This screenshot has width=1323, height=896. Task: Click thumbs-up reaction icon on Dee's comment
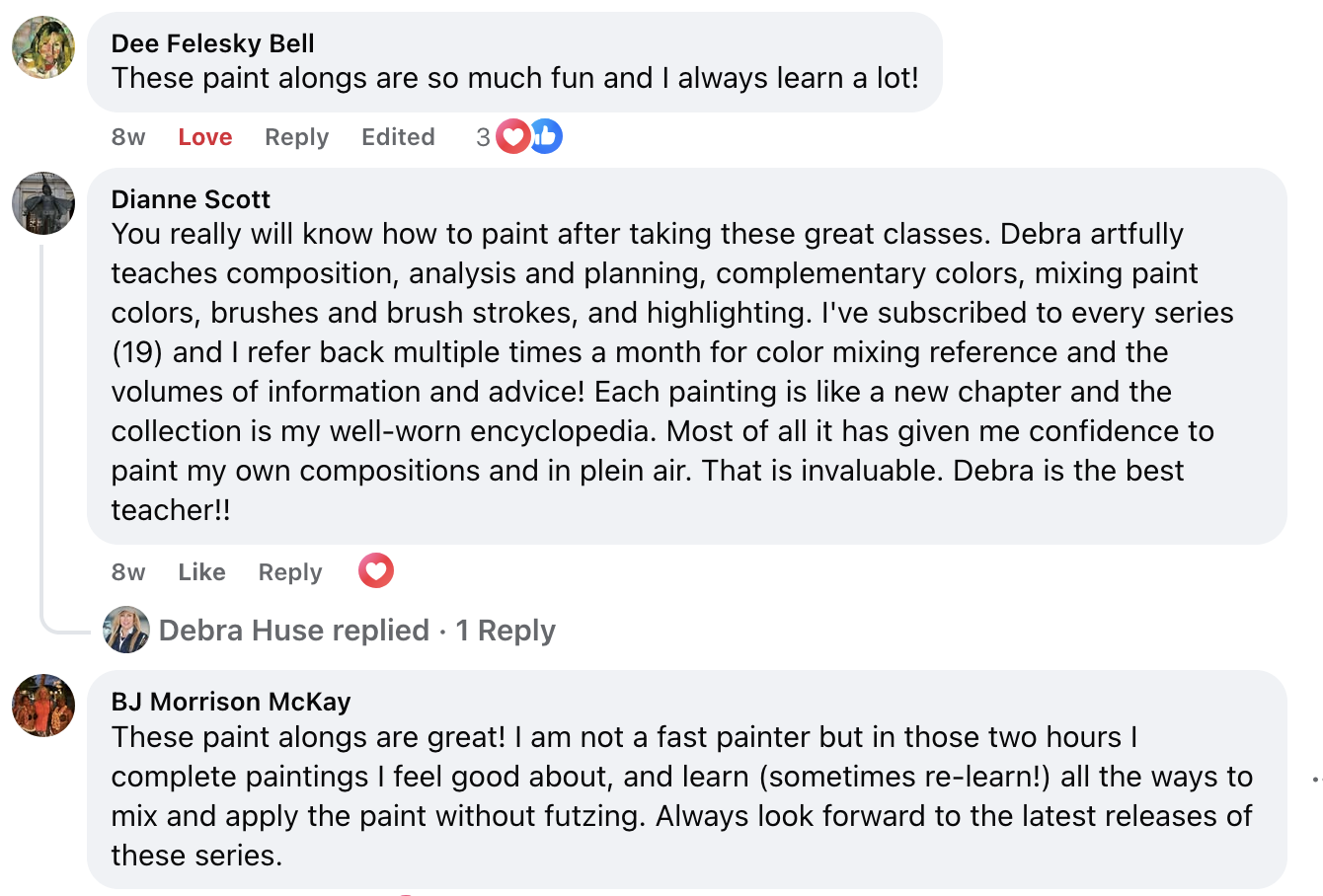[545, 136]
